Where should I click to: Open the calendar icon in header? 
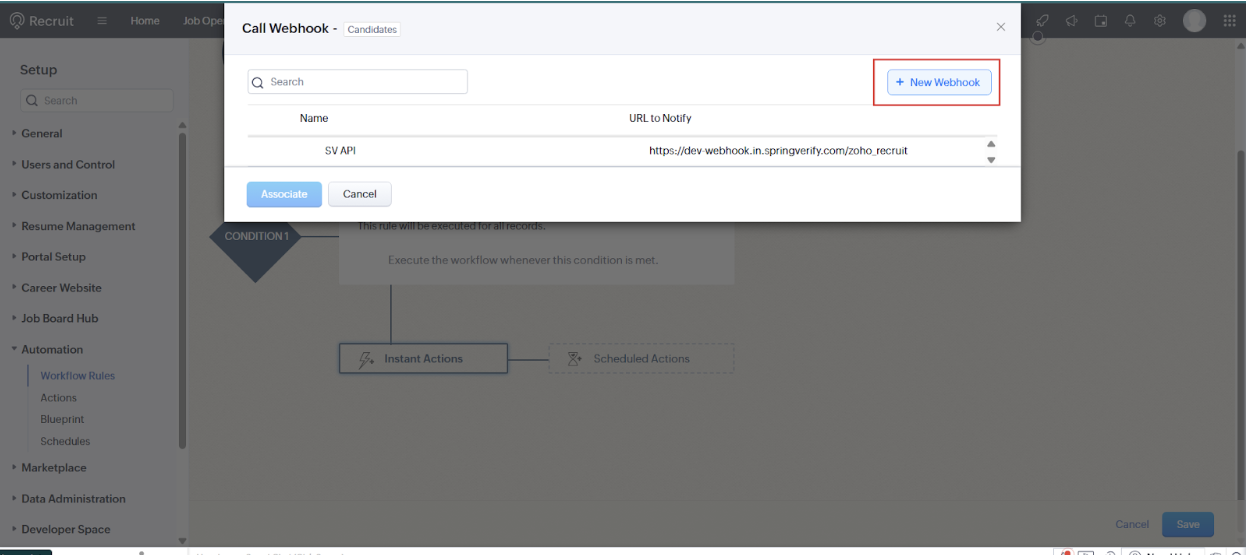pyautogui.click(x=1101, y=21)
